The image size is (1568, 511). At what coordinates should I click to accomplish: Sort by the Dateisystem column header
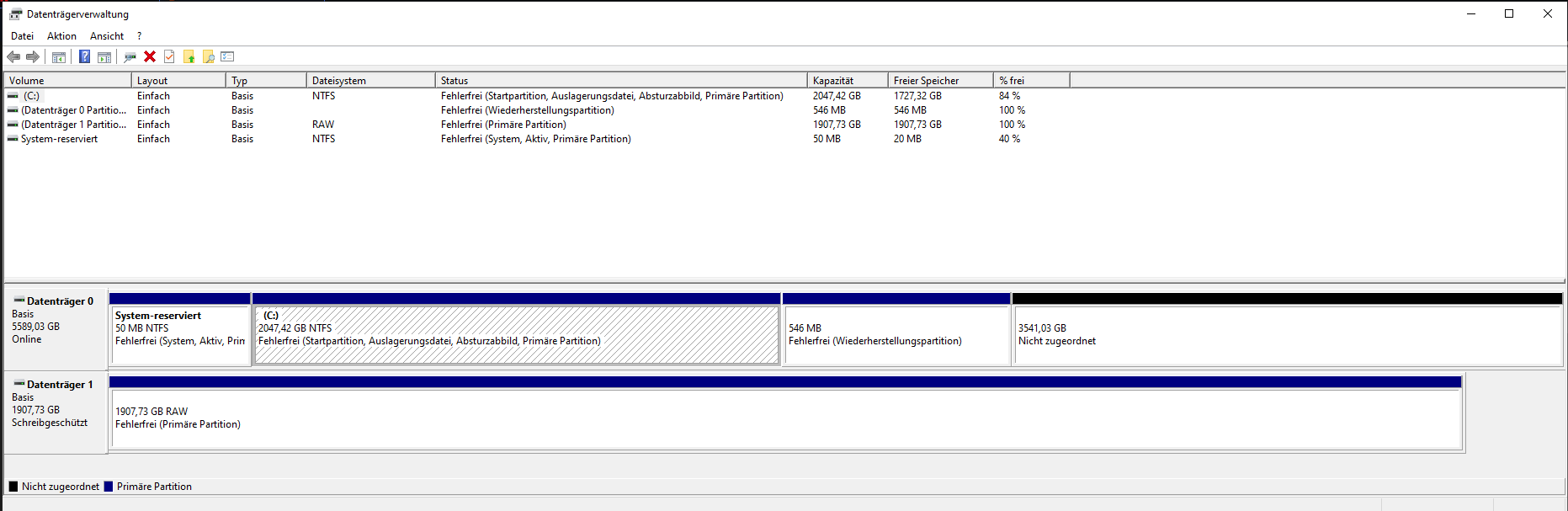[x=371, y=81]
